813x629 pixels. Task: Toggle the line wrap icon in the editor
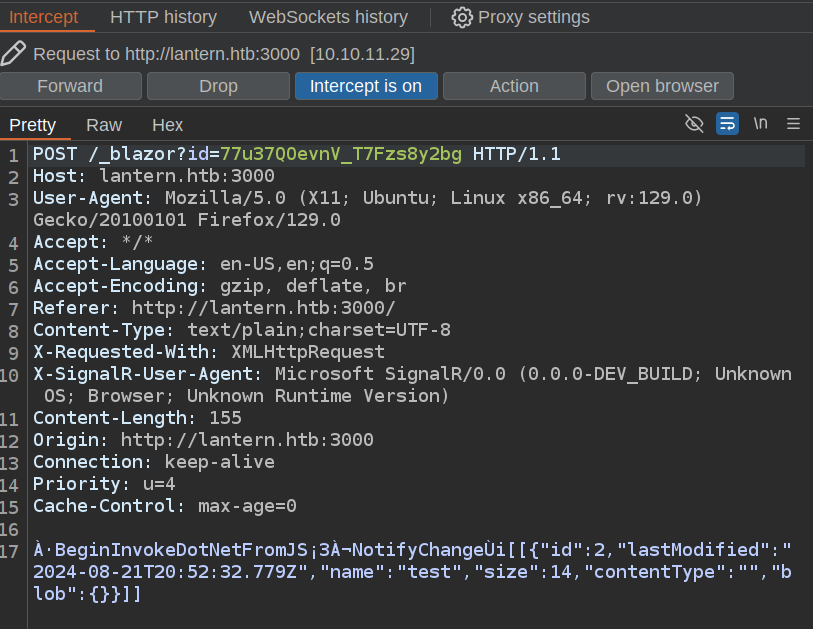(x=727, y=124)
